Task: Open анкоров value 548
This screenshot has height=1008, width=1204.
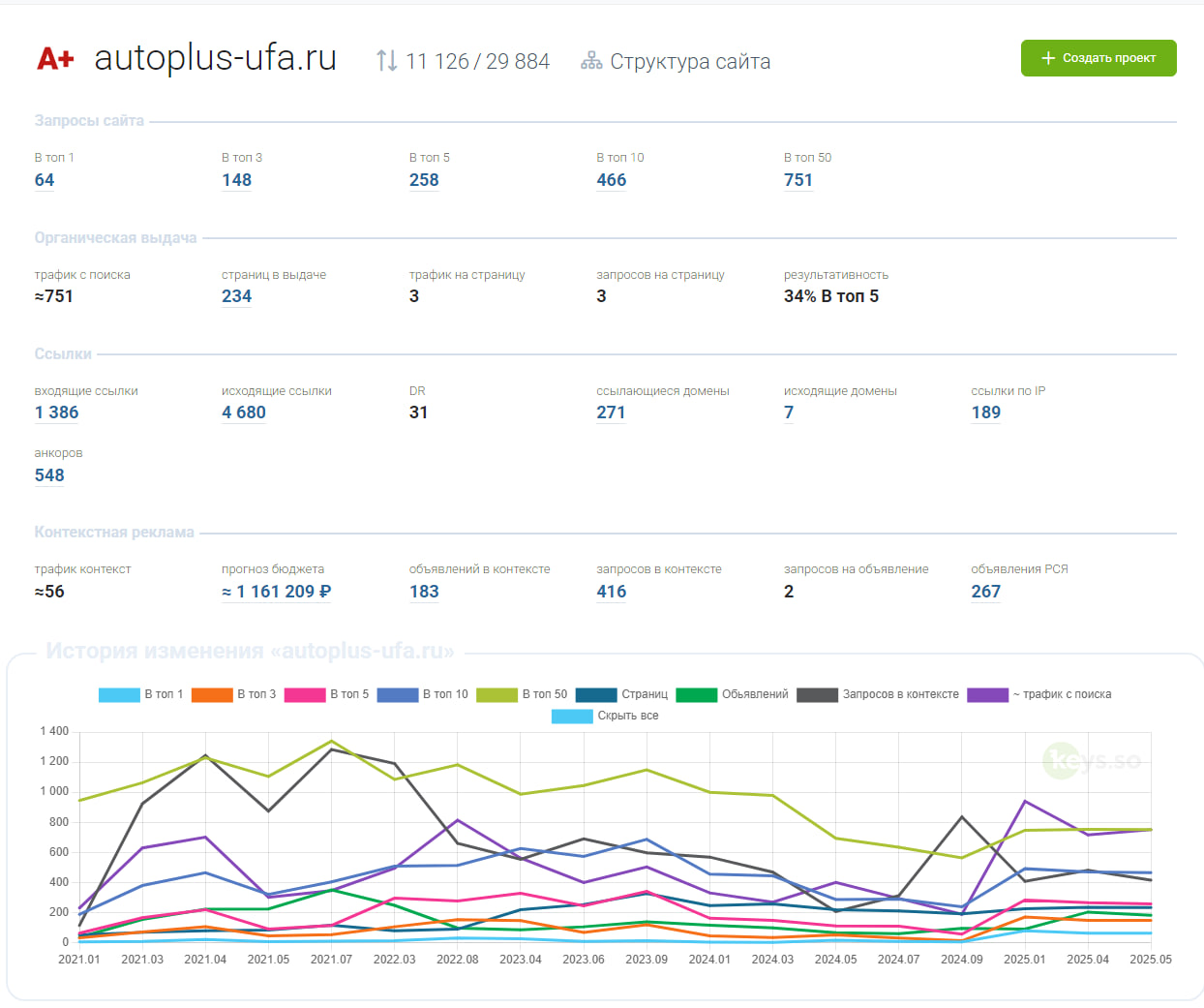Action: [49, 475]
